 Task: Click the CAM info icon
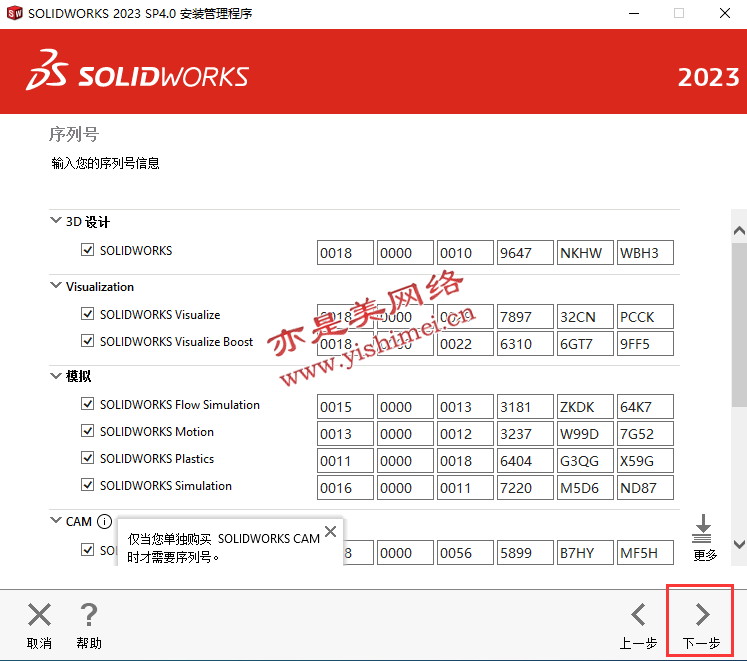click(x=104, y=522)
